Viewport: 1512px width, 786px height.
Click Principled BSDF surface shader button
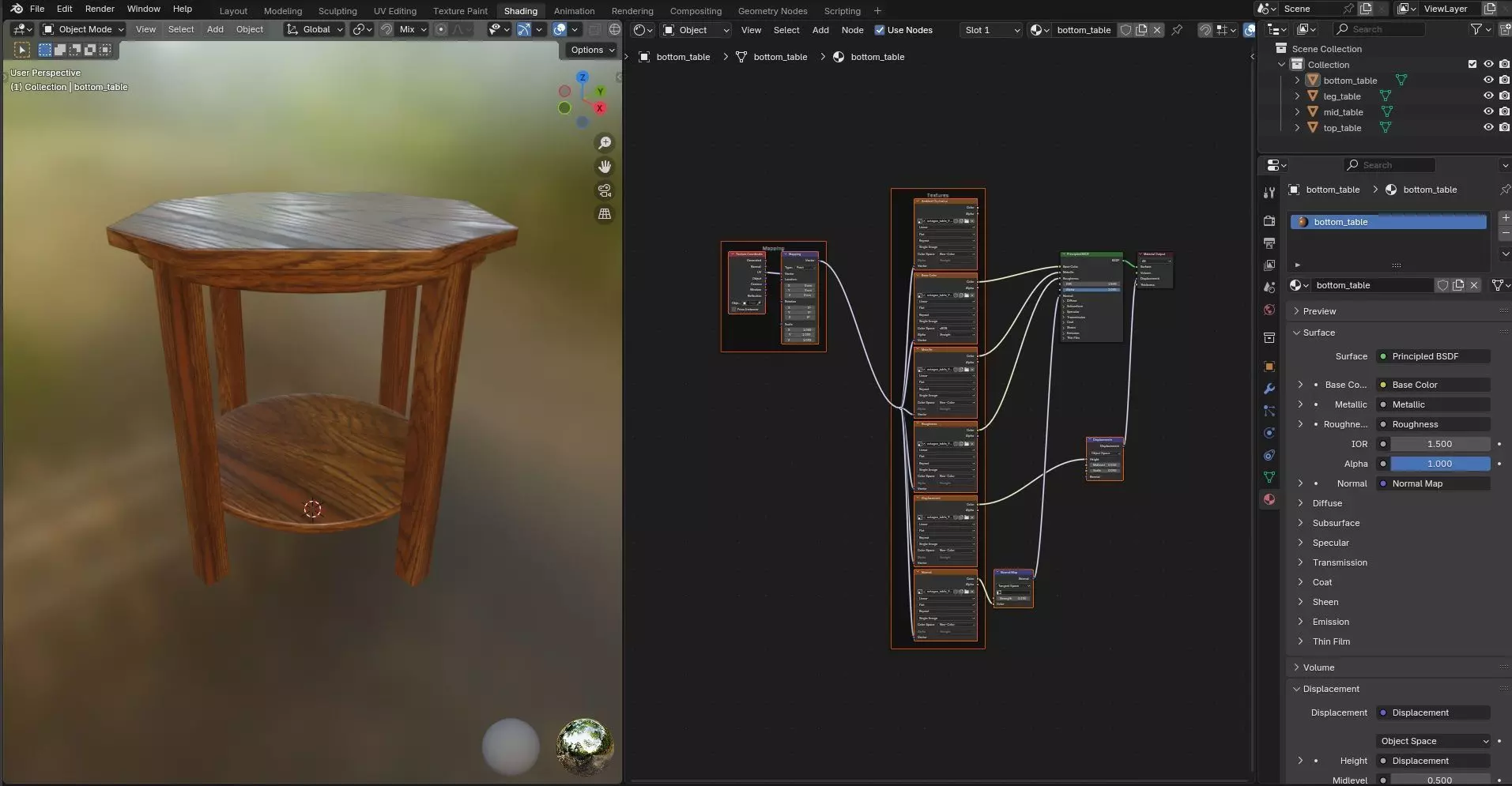point(1433,356)
